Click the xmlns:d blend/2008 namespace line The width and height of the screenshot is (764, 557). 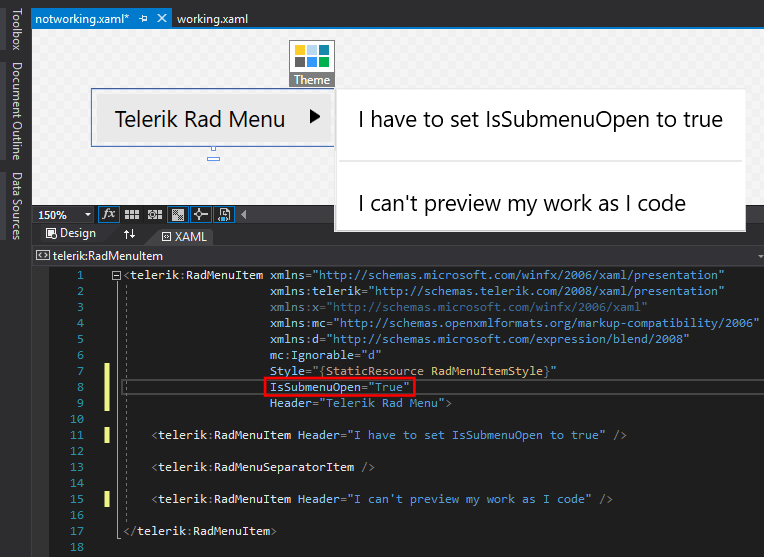[x=479, y=339]
